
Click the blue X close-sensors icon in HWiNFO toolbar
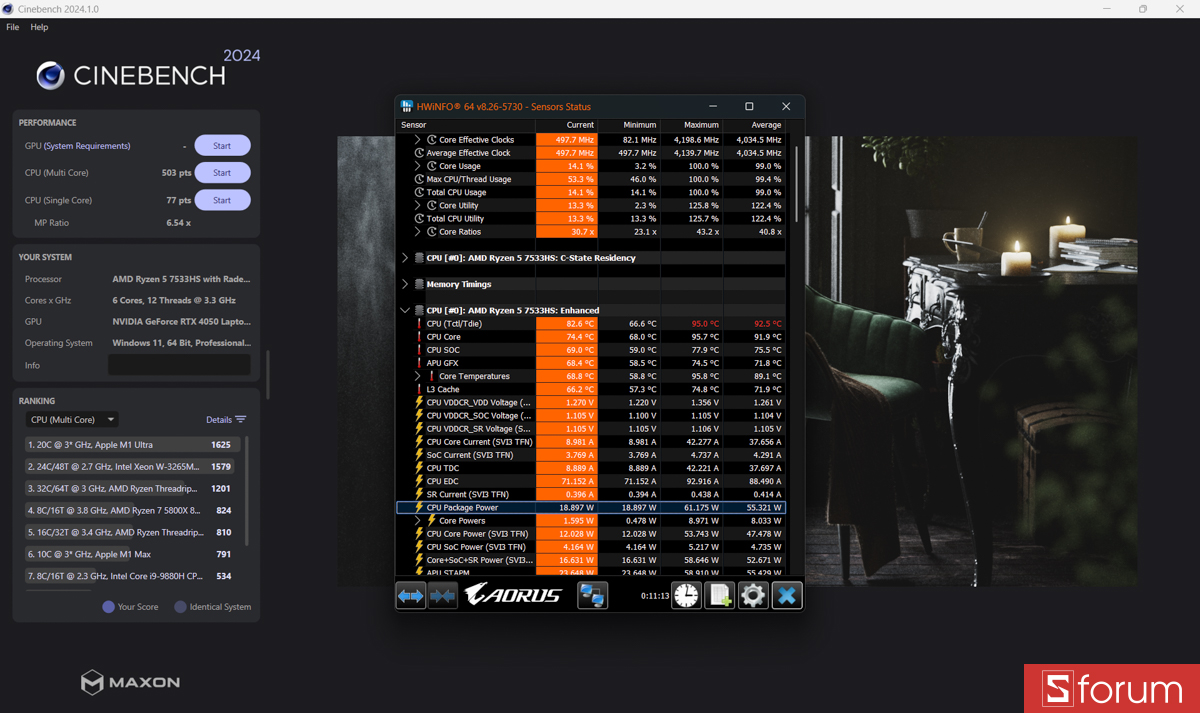787,595
